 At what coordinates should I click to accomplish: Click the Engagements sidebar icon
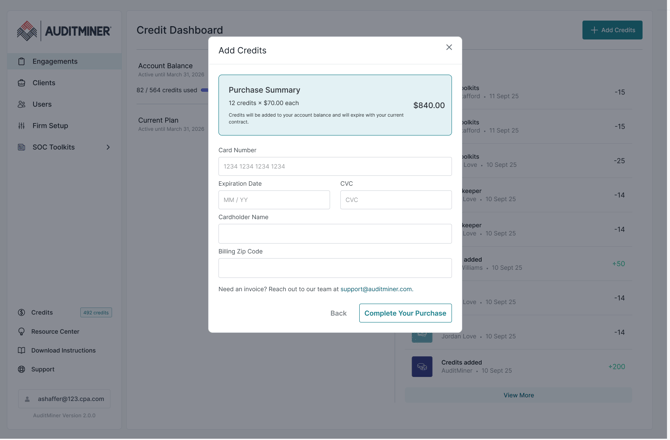[21, 62]
